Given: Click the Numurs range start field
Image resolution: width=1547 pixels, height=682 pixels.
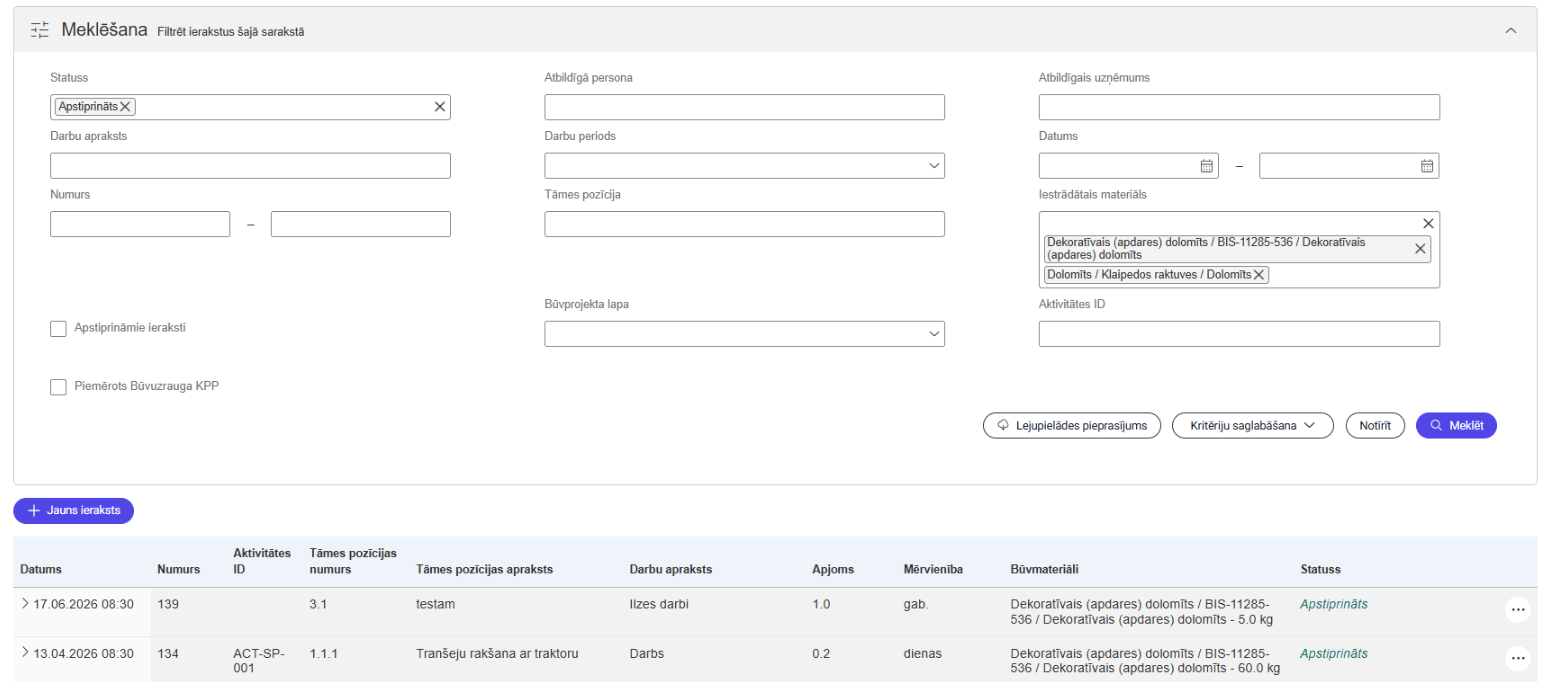Looking at the screenshot, I should (140, 224).
